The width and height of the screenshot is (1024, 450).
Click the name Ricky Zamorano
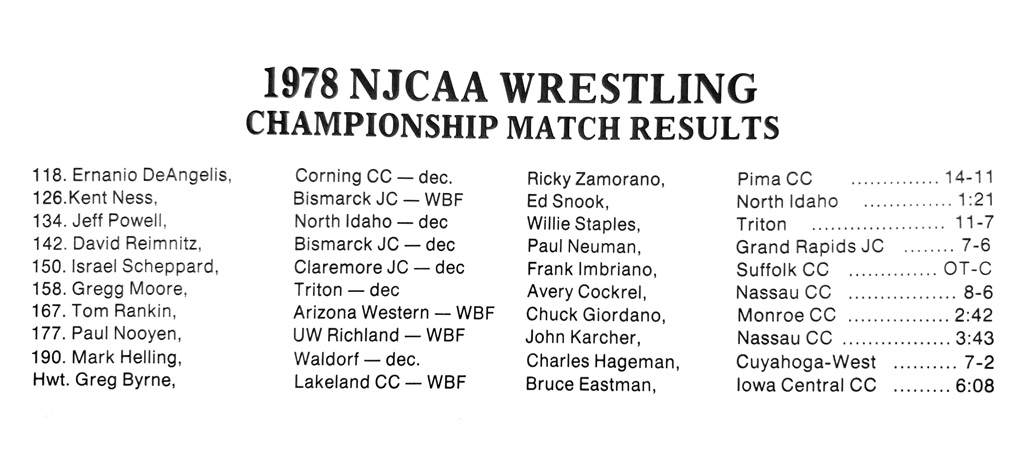594,179
